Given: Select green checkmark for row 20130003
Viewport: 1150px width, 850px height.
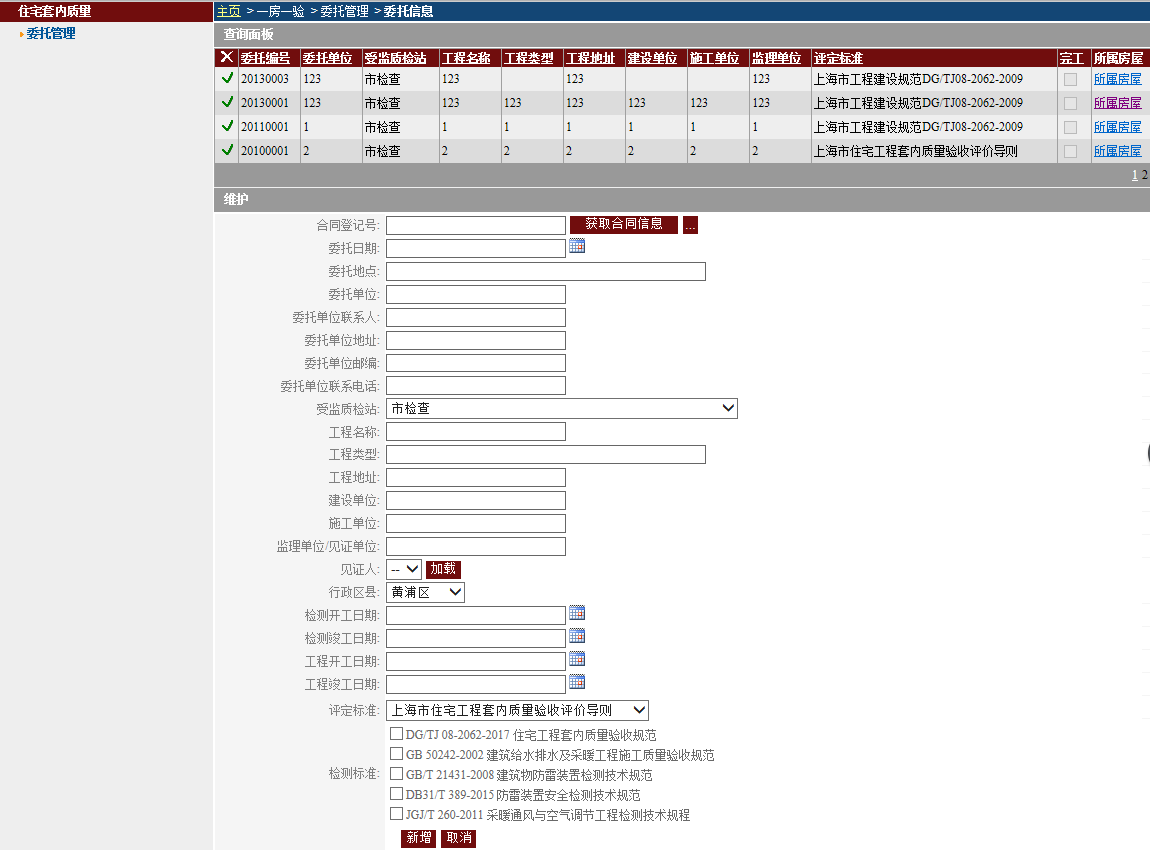Looking at the screenshot, I should coord(227,78).
